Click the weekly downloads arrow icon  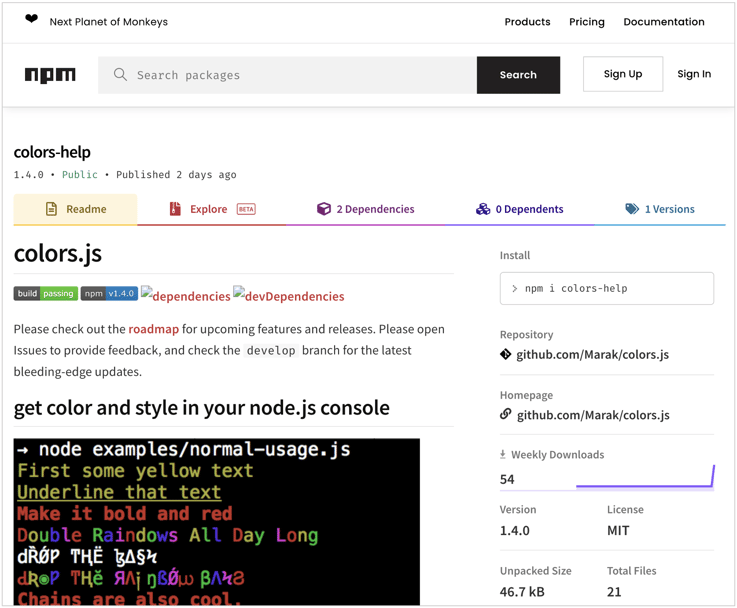click(502, 454)
